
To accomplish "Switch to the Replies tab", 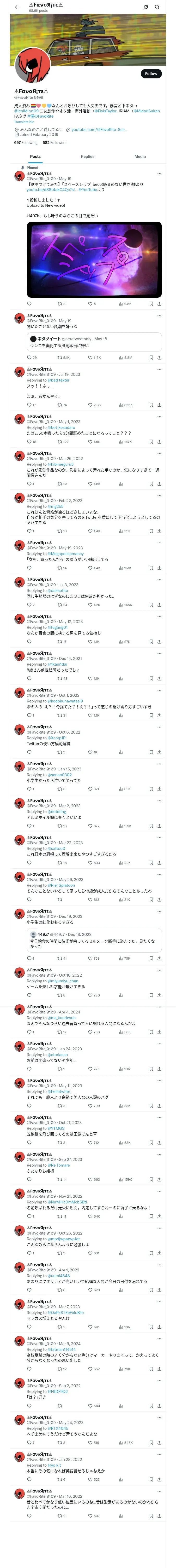I will tap(87, 157).
